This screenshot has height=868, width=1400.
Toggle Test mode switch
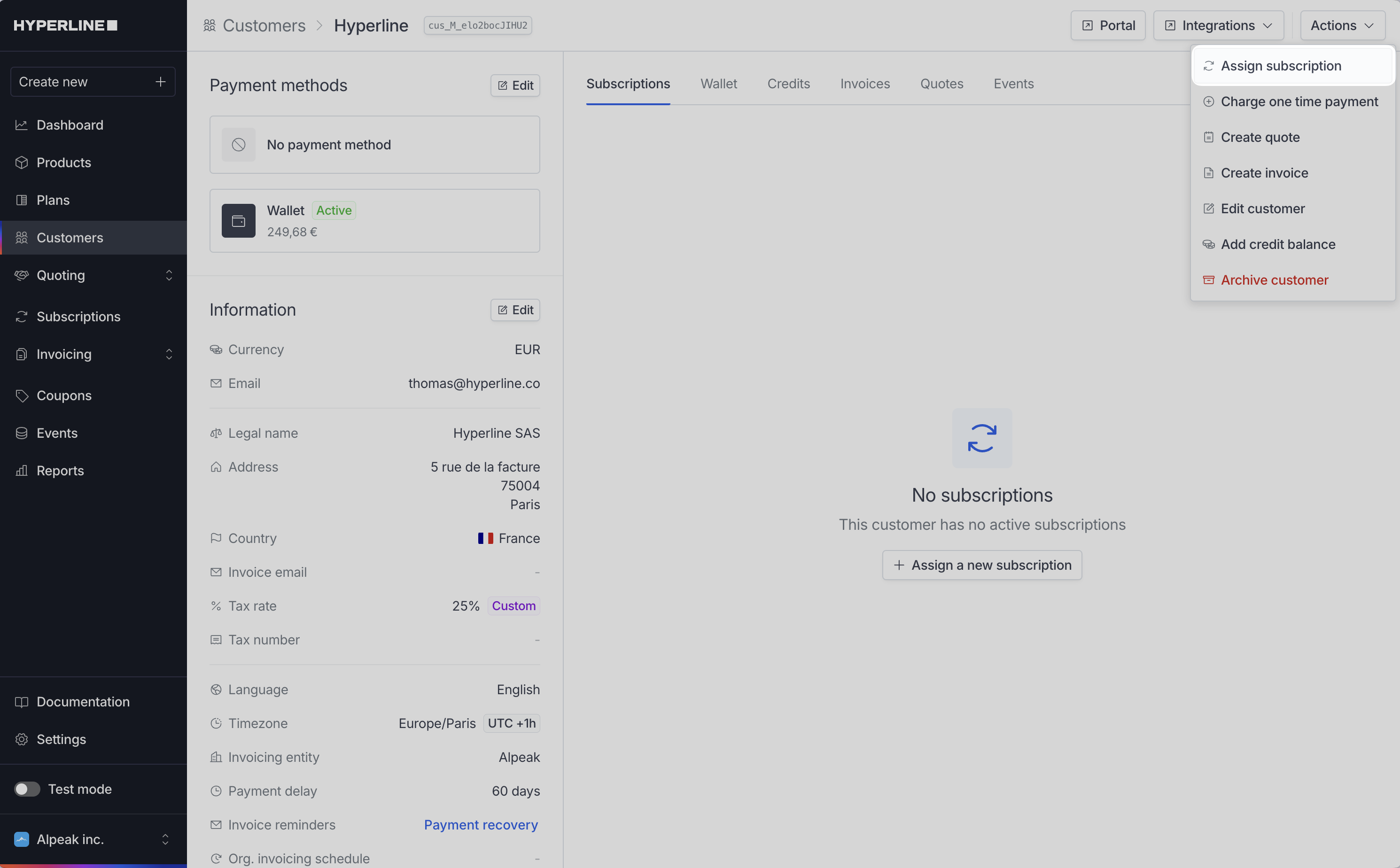pyautogui.click(x=27, y=790)
